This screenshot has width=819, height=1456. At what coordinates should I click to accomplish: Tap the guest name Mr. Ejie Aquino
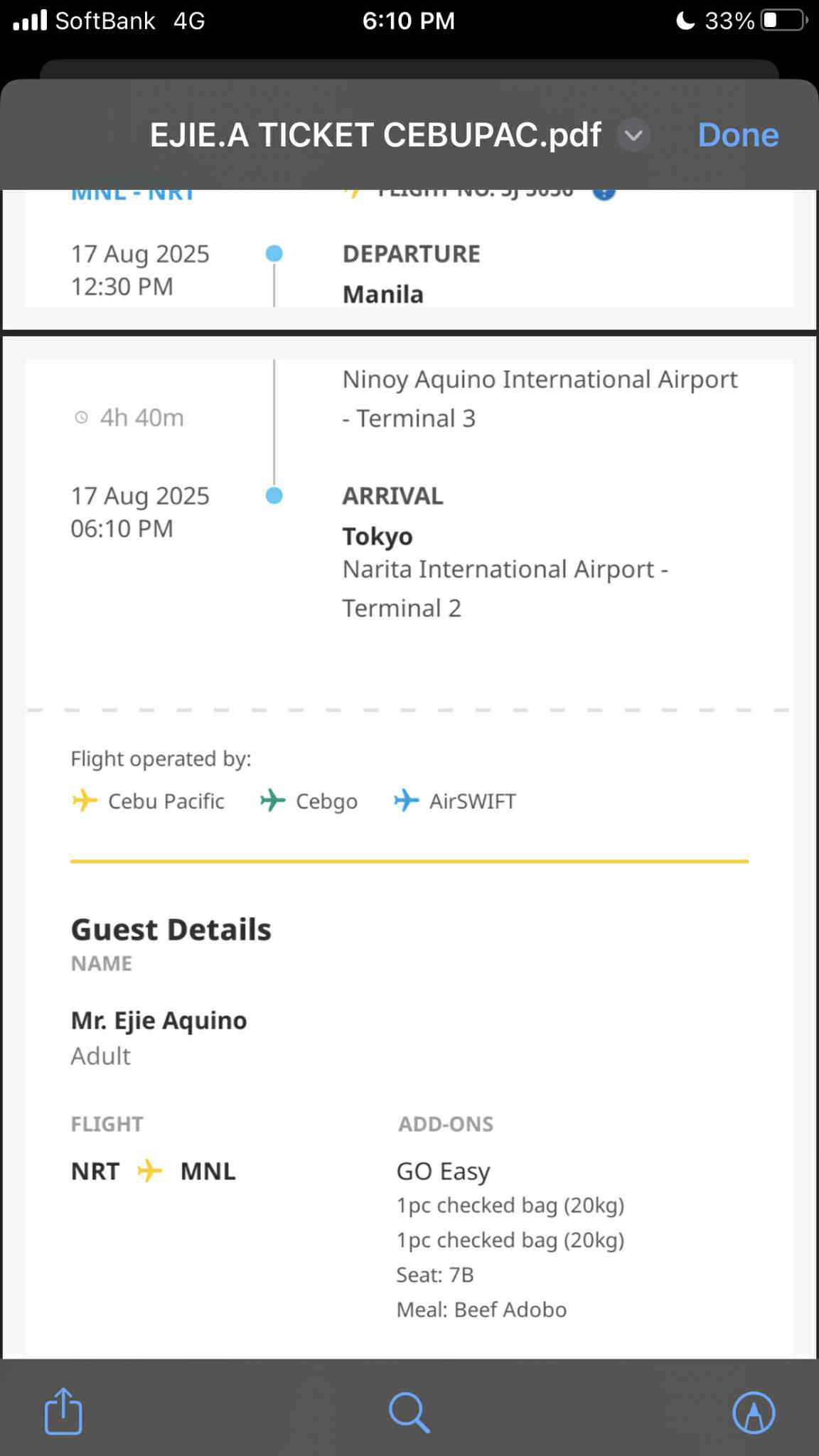click(x=159, y=1020)
